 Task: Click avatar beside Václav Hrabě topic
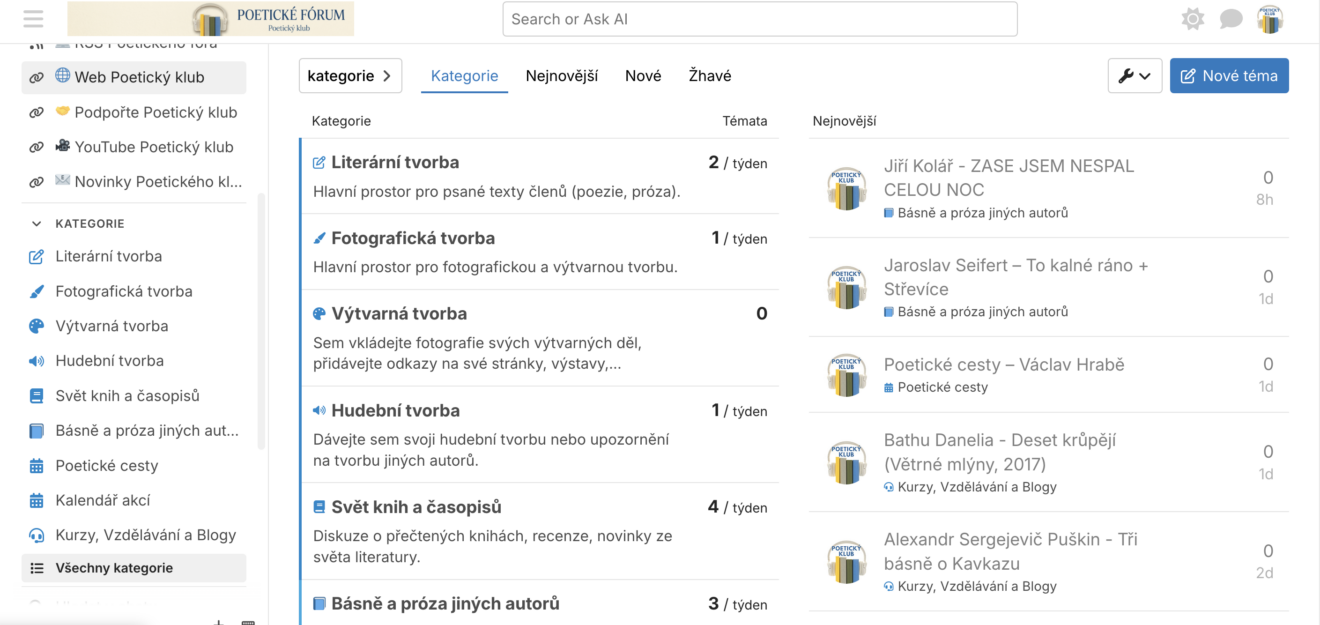847,375
